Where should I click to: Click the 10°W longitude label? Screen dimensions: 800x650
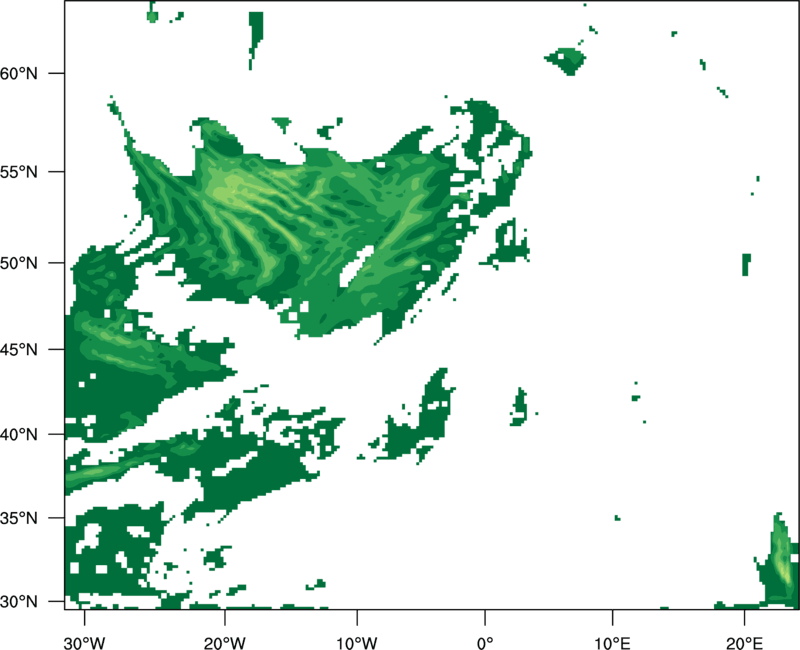click(x=357, y=643)
